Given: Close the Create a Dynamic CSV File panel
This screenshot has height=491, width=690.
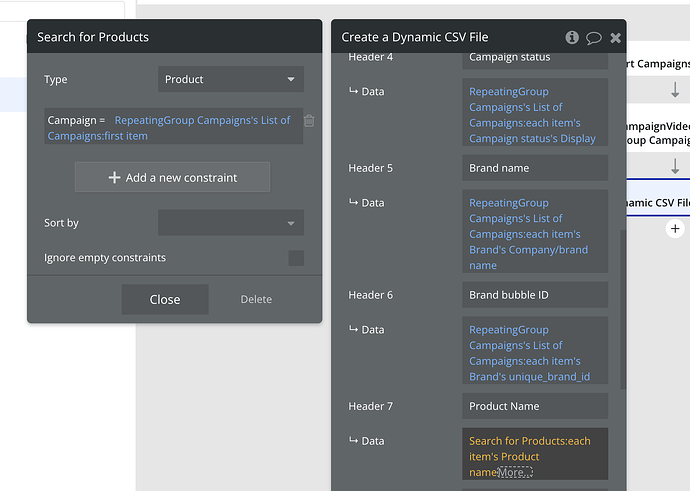Looking at the screenshot, I should pyautogui.click(x=615, y=37).
